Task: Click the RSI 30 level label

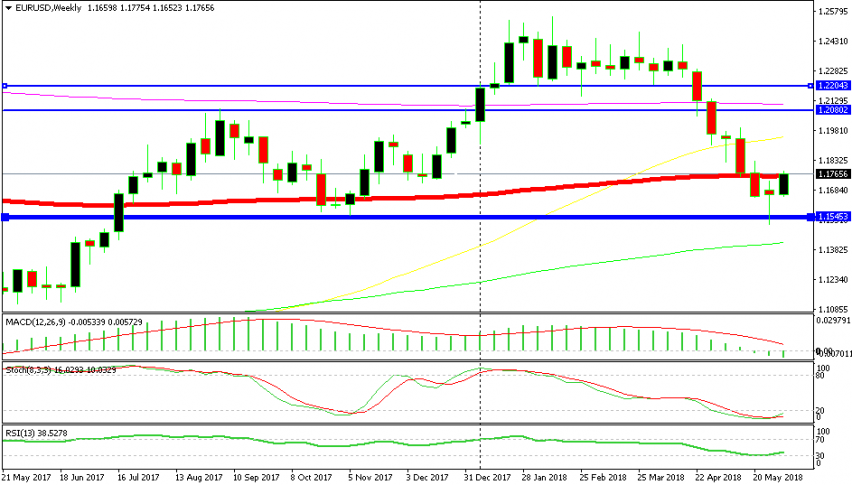Action: (822, 455)
